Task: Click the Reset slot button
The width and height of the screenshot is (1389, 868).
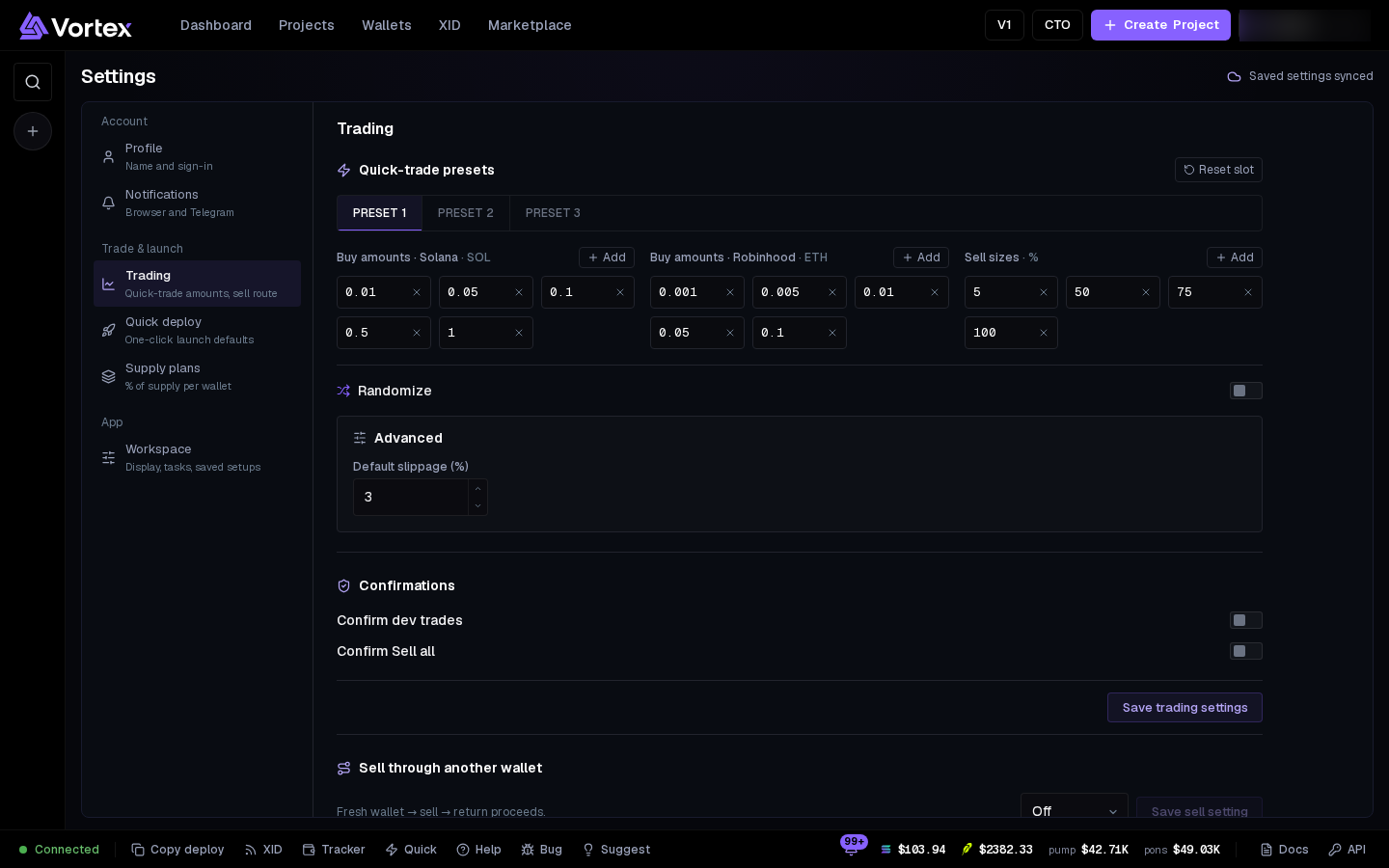Action: [x=1218, y=170]
